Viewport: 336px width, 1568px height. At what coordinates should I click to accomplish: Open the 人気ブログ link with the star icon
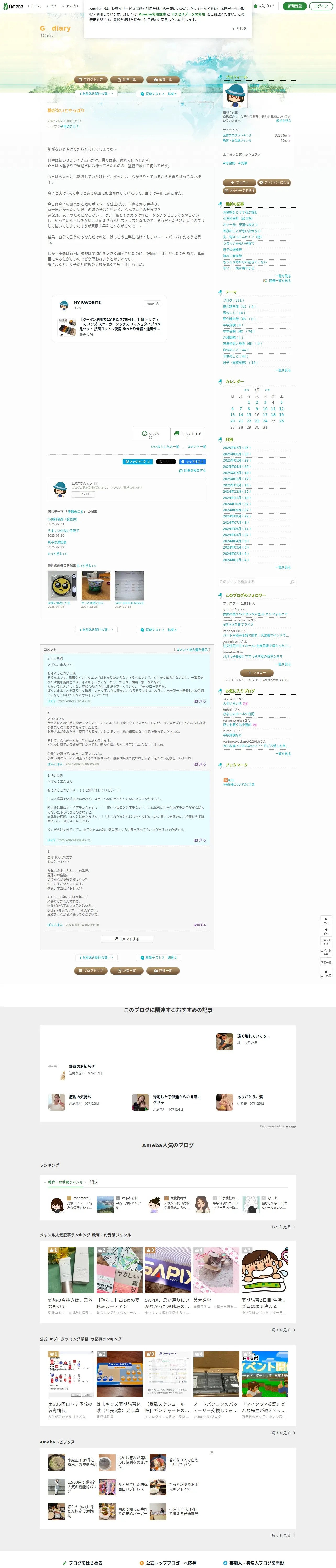265,6
